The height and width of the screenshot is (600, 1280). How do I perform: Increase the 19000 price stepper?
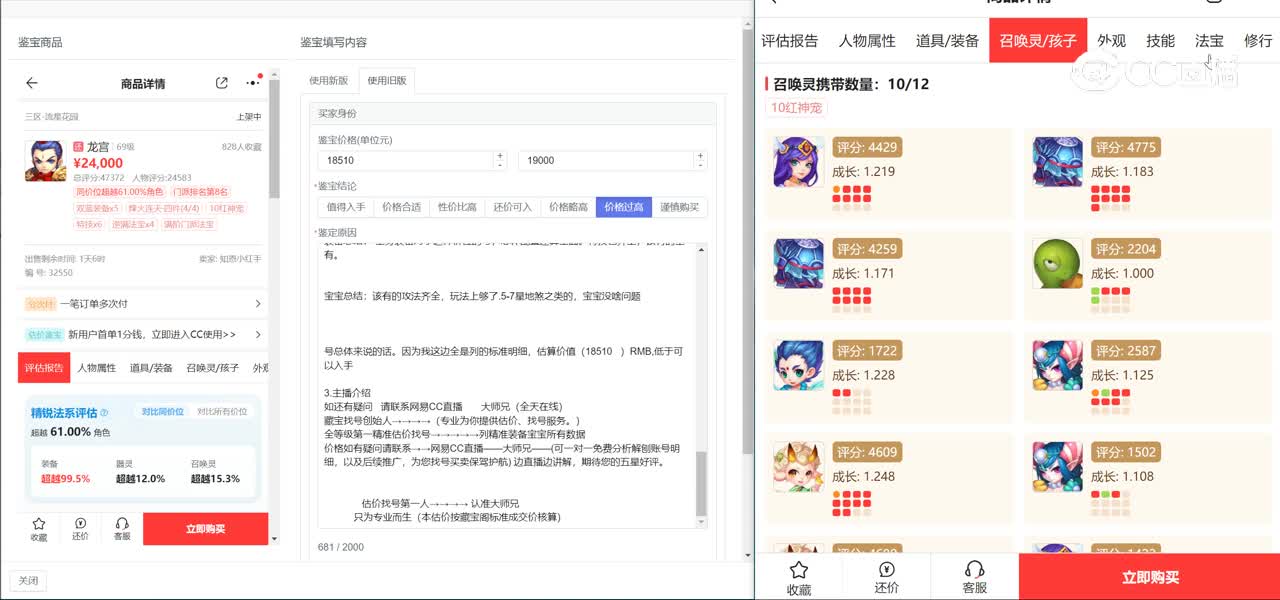click(x=701, y=156)
